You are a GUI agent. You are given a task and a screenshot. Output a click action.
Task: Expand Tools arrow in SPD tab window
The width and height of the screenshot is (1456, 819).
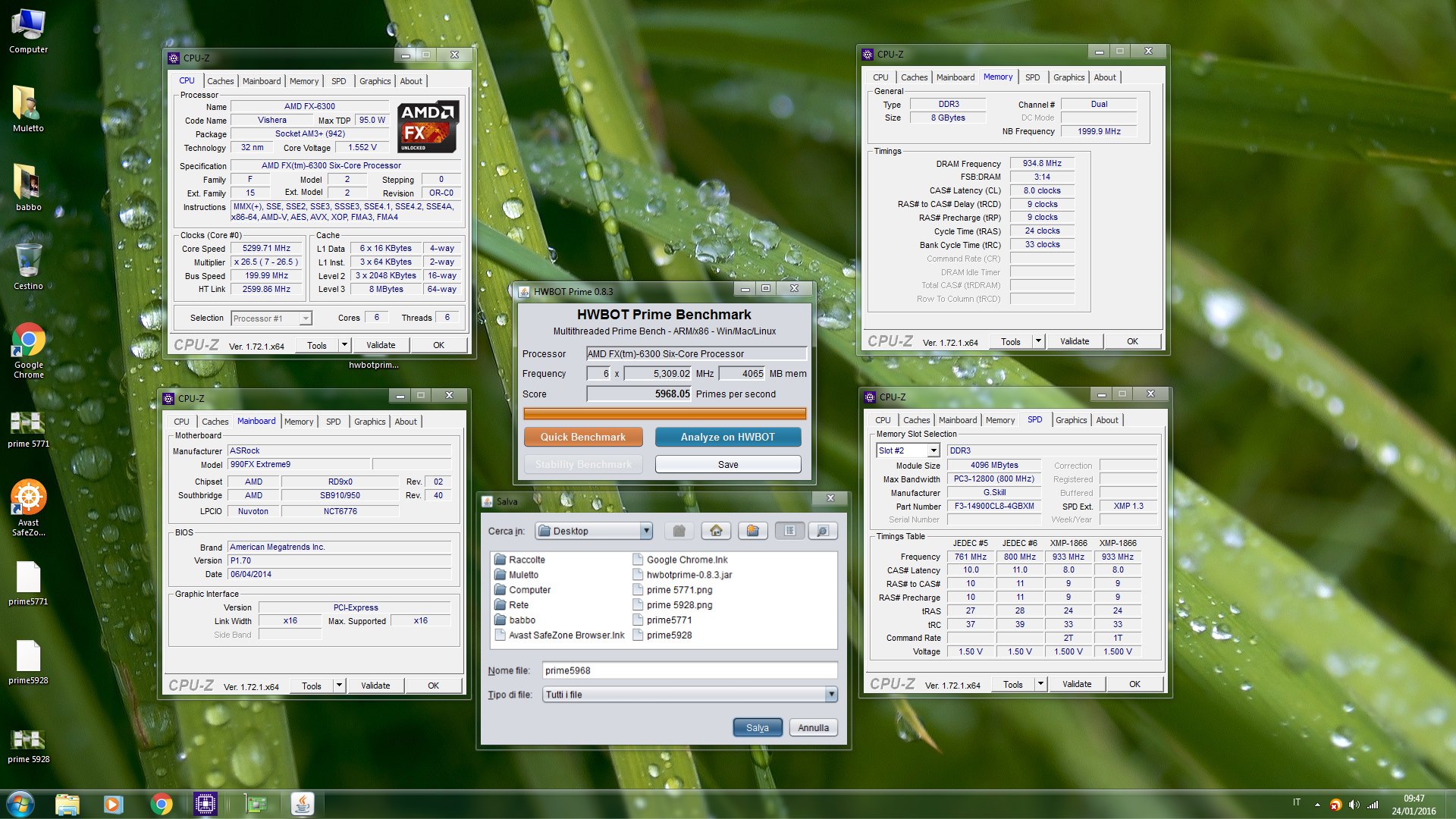1040,684
